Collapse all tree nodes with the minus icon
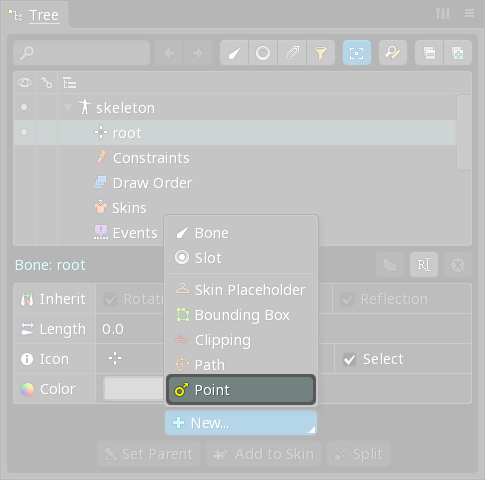The image size is (485, 480). [x=429, y=53]
